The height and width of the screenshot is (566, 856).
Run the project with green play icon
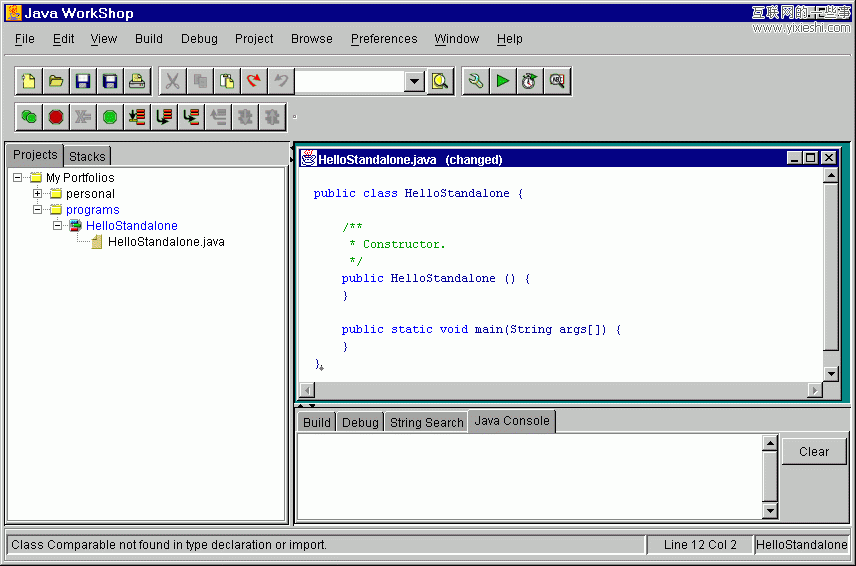(503, 82)
